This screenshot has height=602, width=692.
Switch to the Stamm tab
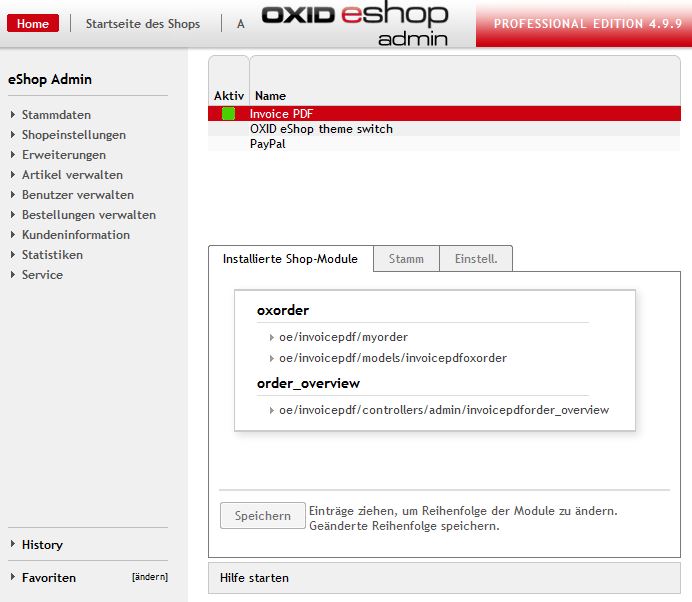tap(406, 259)
